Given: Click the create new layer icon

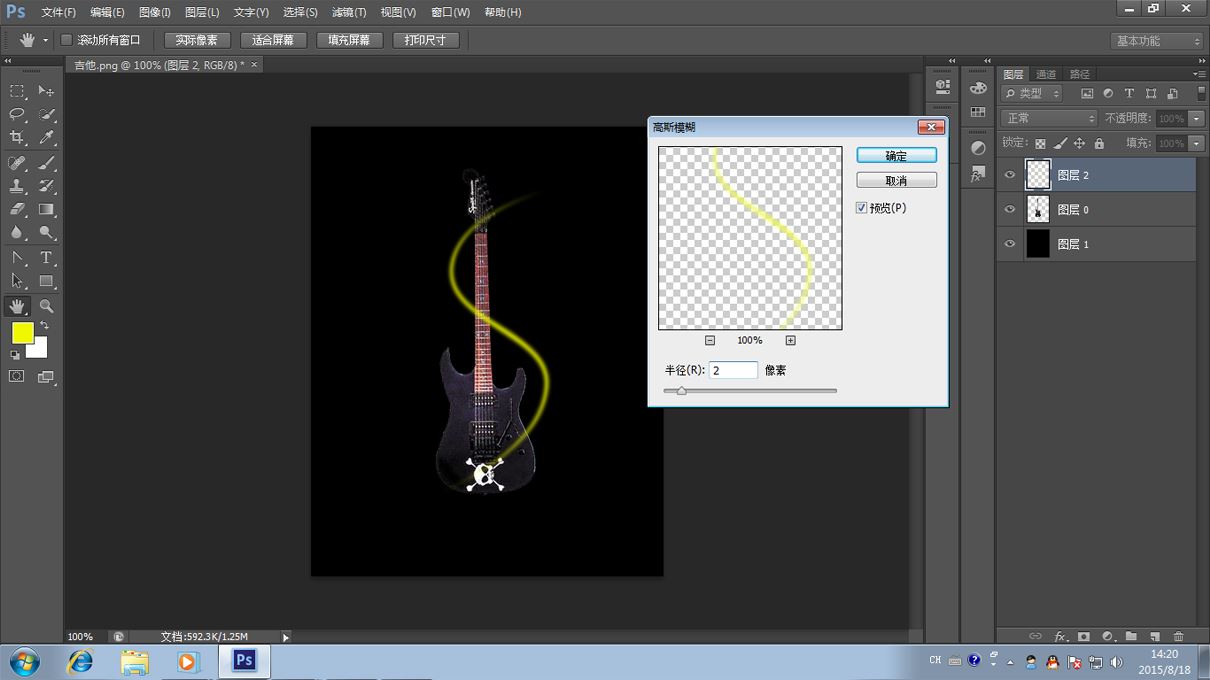Looking at the screenshot, I should [1154, 636].
